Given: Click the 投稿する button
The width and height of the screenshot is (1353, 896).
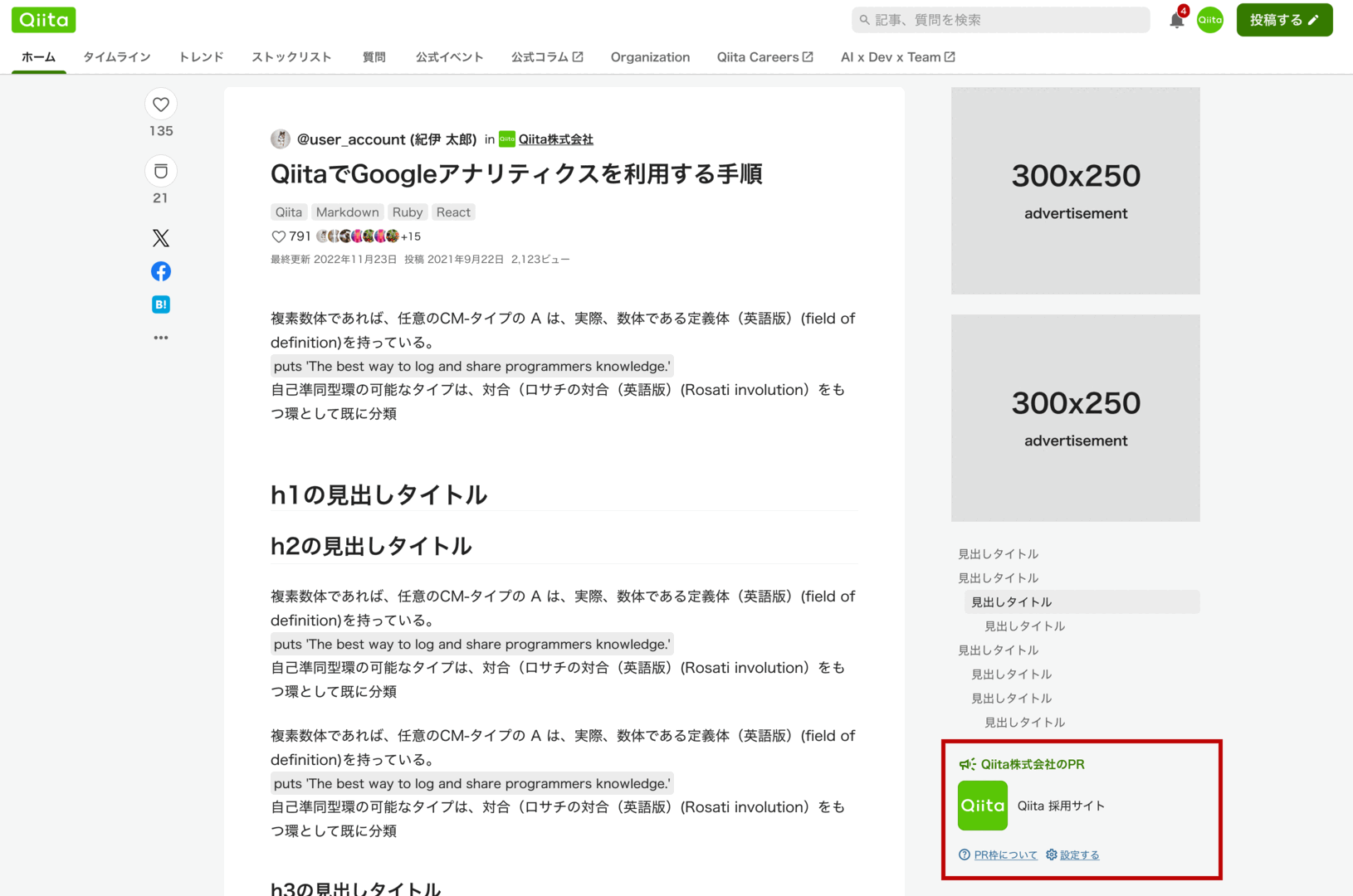Looking at the screenshot, I should coord(1284,20).
